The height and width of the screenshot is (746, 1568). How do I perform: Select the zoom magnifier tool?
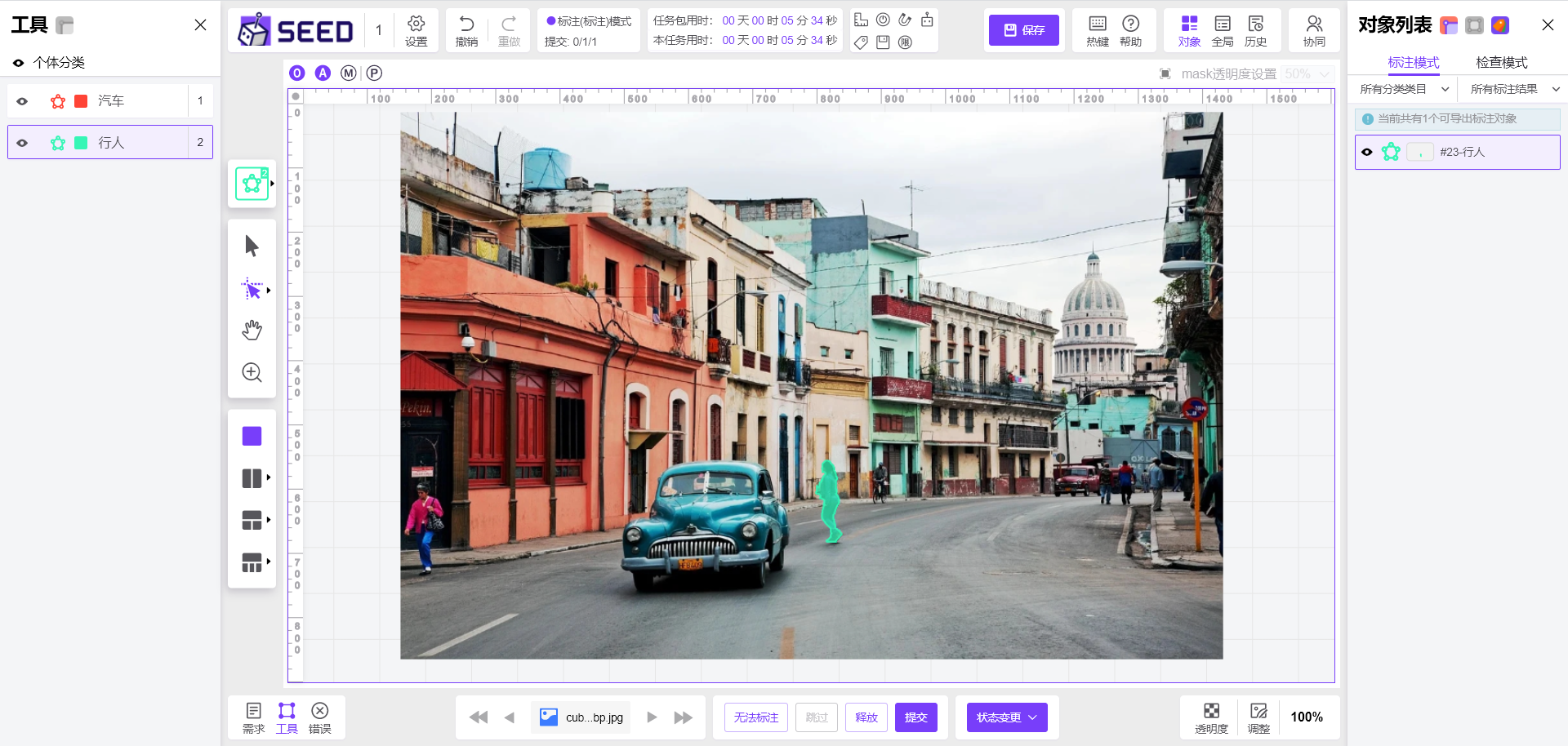252,372
